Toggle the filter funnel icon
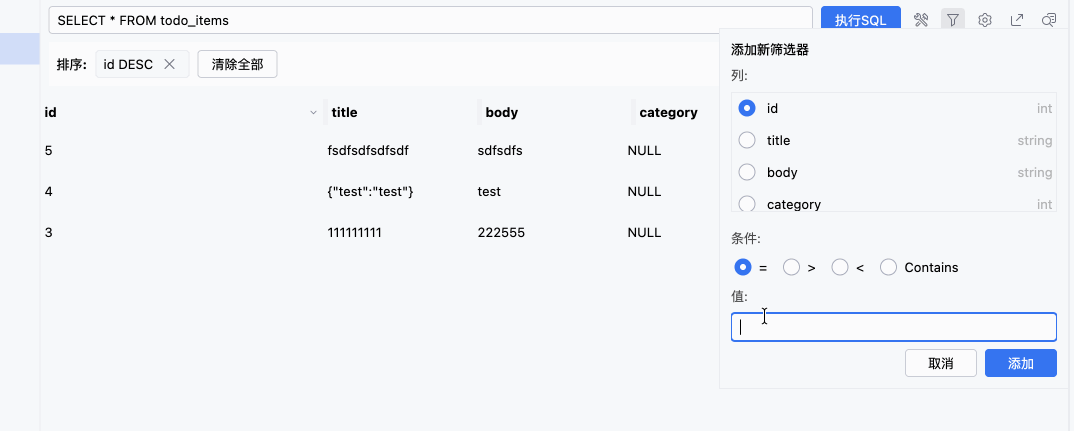Image resolution: width=1074 pixels, height=431 pixels. pos(954,20)
